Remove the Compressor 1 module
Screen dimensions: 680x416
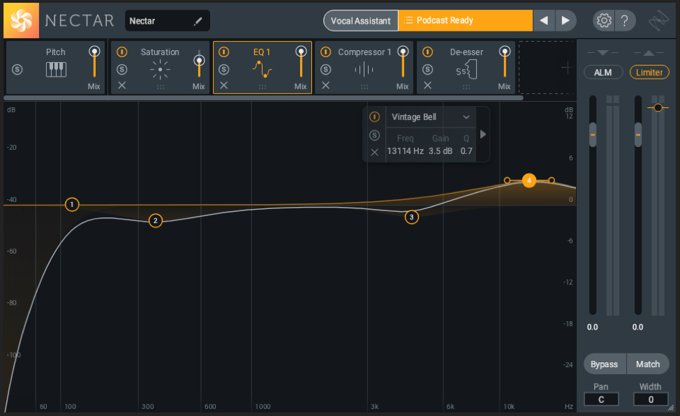click(326, 85)
